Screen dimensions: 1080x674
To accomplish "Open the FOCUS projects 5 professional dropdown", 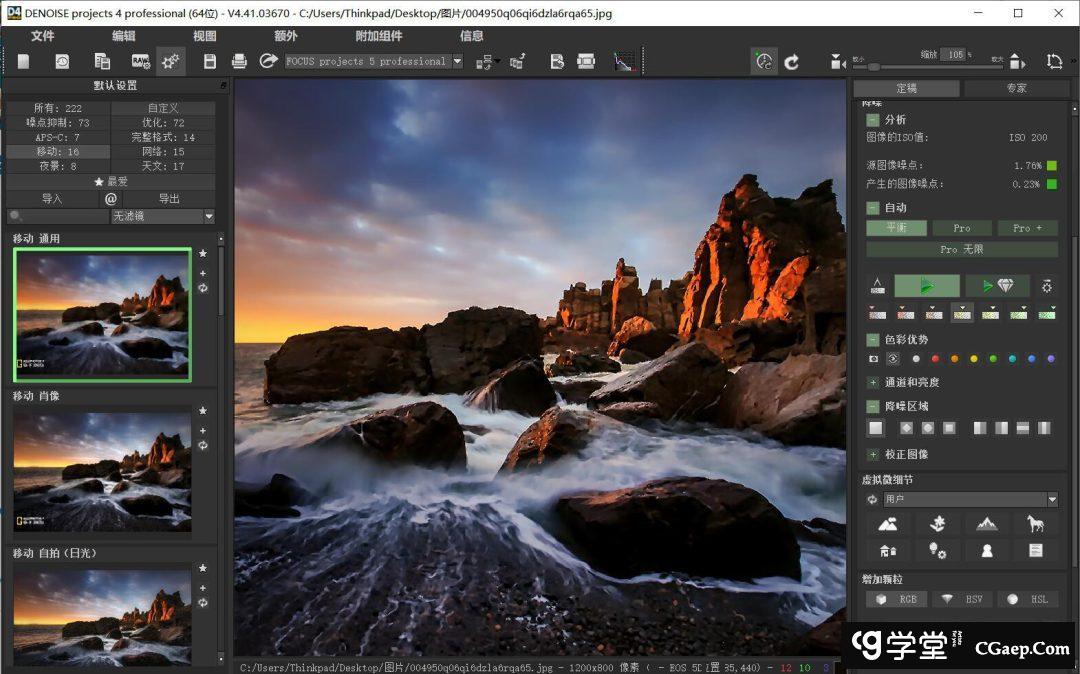I will [457, 62].
